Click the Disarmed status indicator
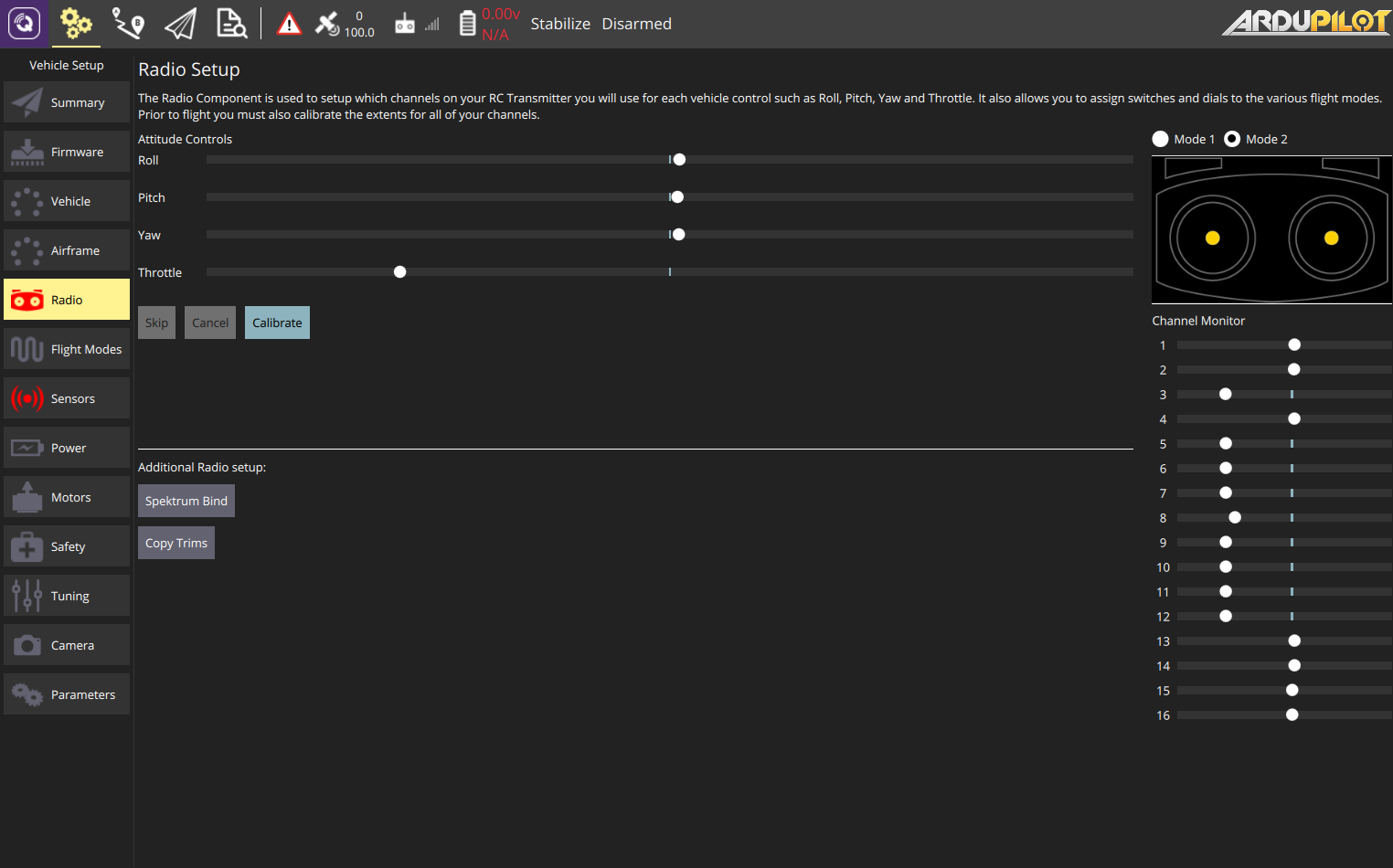The image size is (1393, 868). [636, 24]
